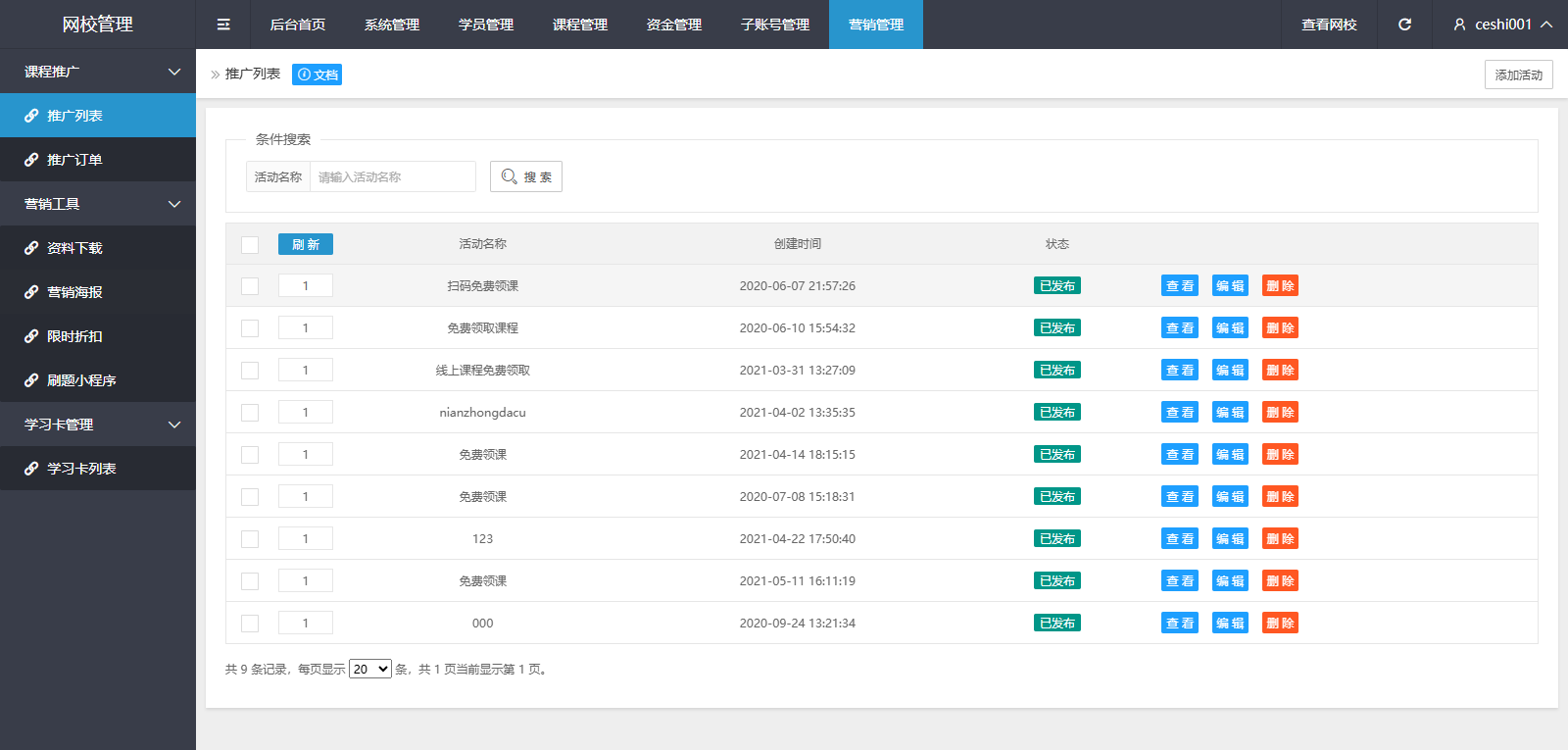Open the 文档 help link

317,75
